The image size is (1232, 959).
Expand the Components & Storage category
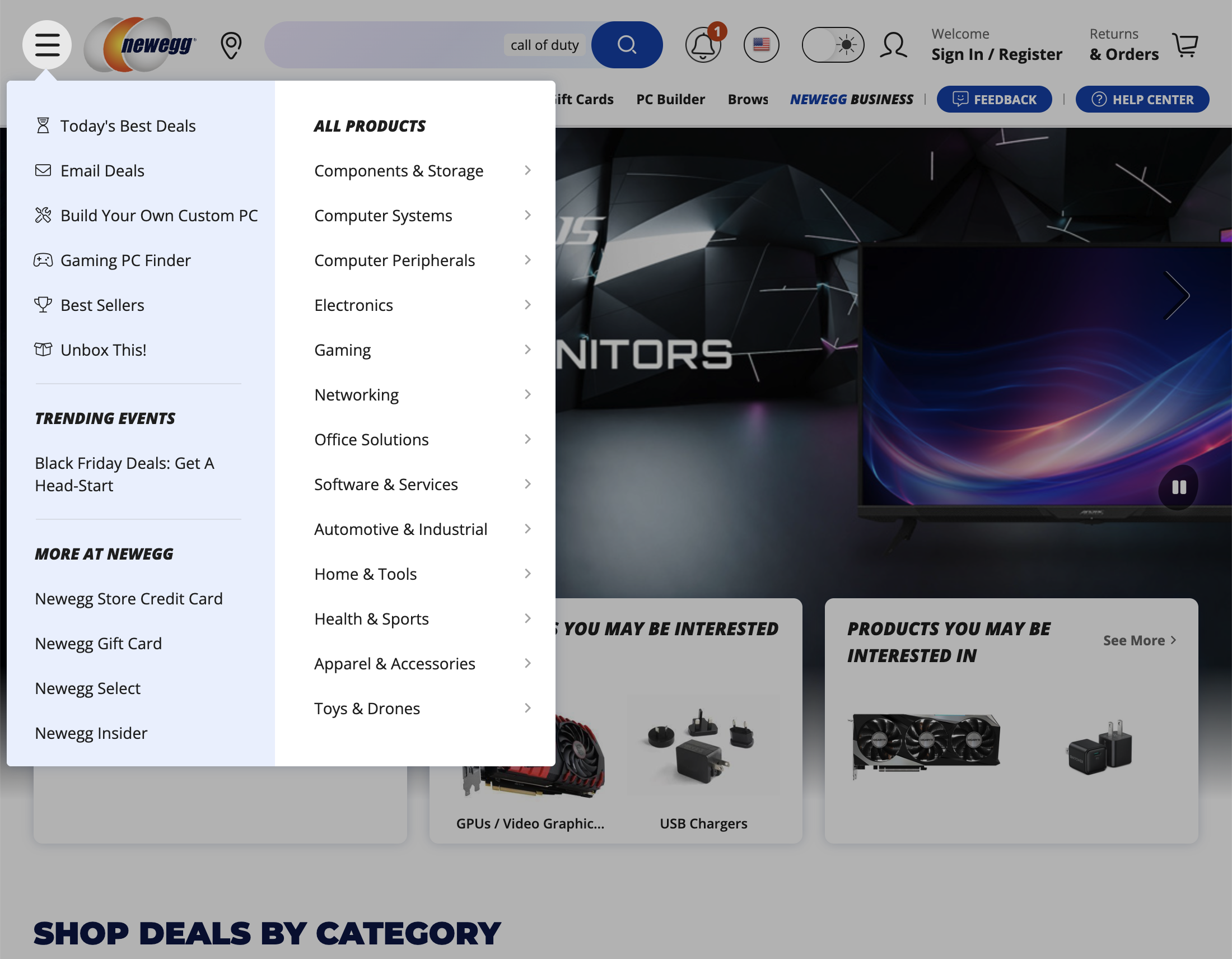pos(528,170)
